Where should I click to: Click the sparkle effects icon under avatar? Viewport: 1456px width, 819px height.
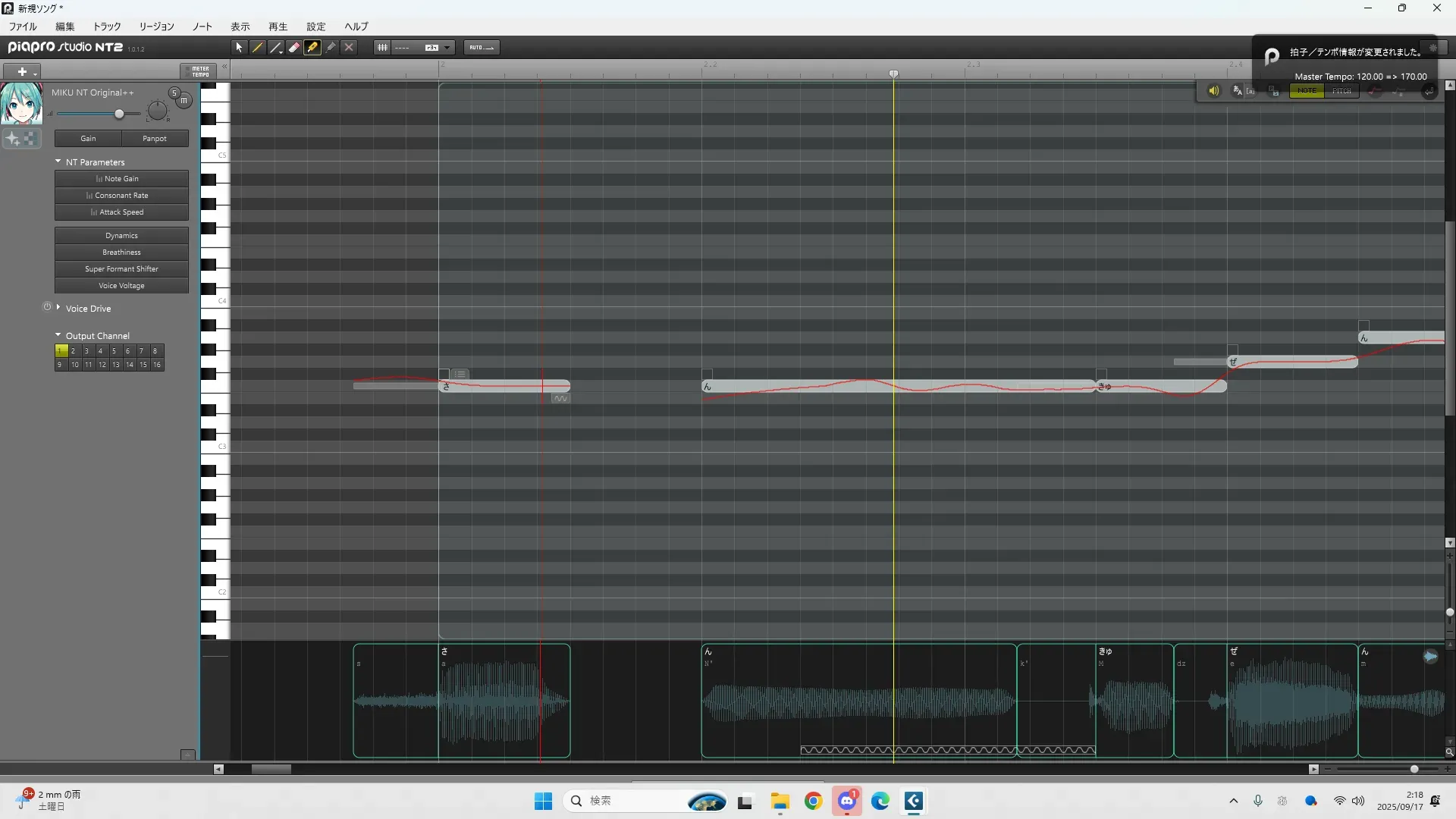(x=13, y=139)
